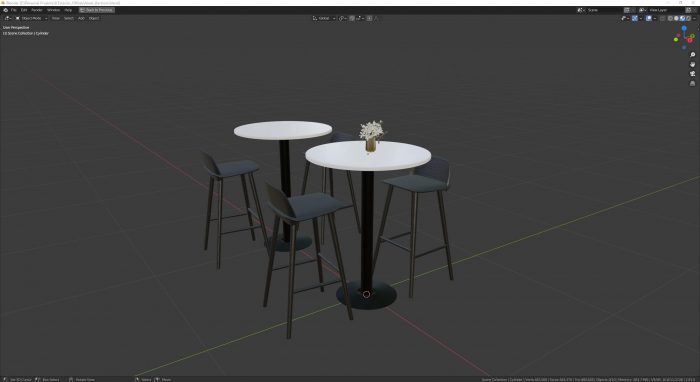Screen dimensions: 700x382
Task: Select wireframe viewport shading mode
Action: [x=670, y=18]
